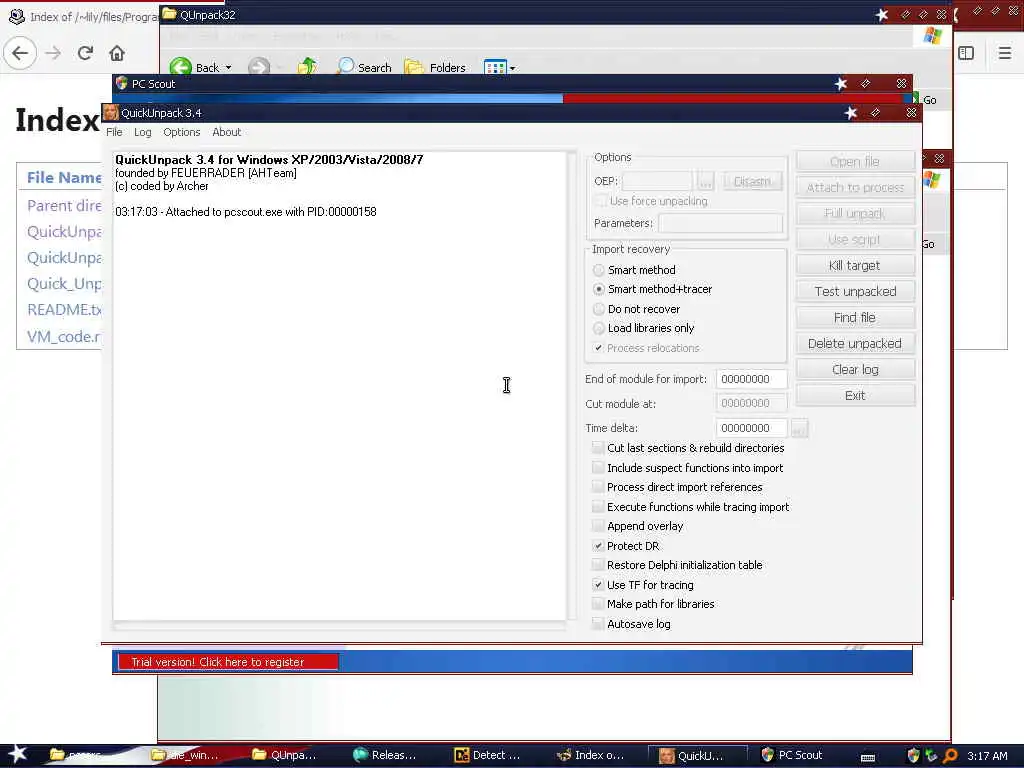
Task: Click Find file button
Action: [x=855, y=317]
